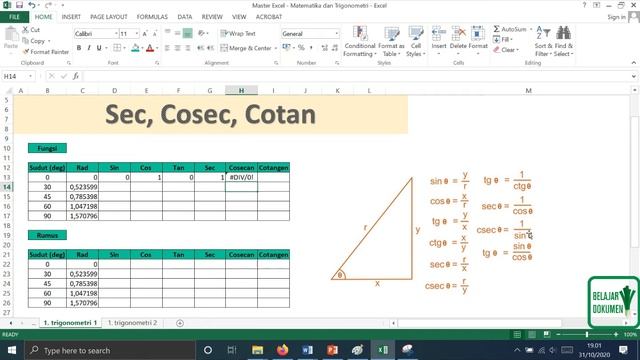Screen dimensions: 640x360
Task: Click the Comma Style button
Action: (x=311, y=48)
